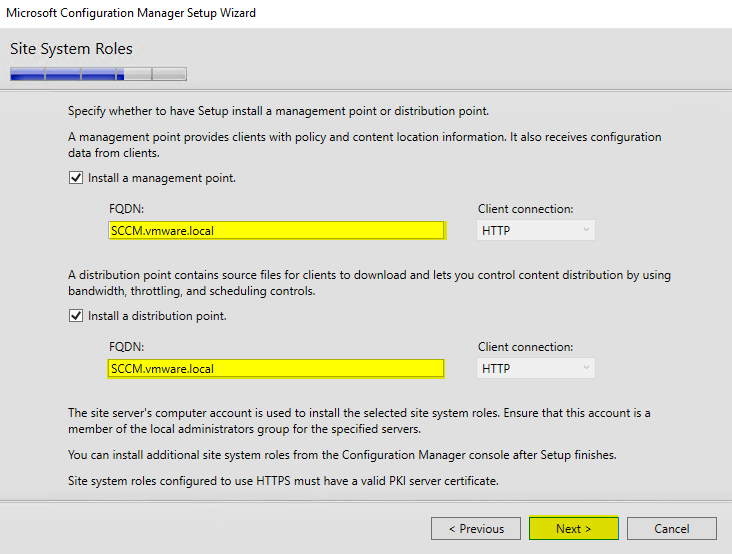The image size is (732, 554).
Task: Click the last empty progress bar segment
Action: pyautogui.click(x=169, y=73)
